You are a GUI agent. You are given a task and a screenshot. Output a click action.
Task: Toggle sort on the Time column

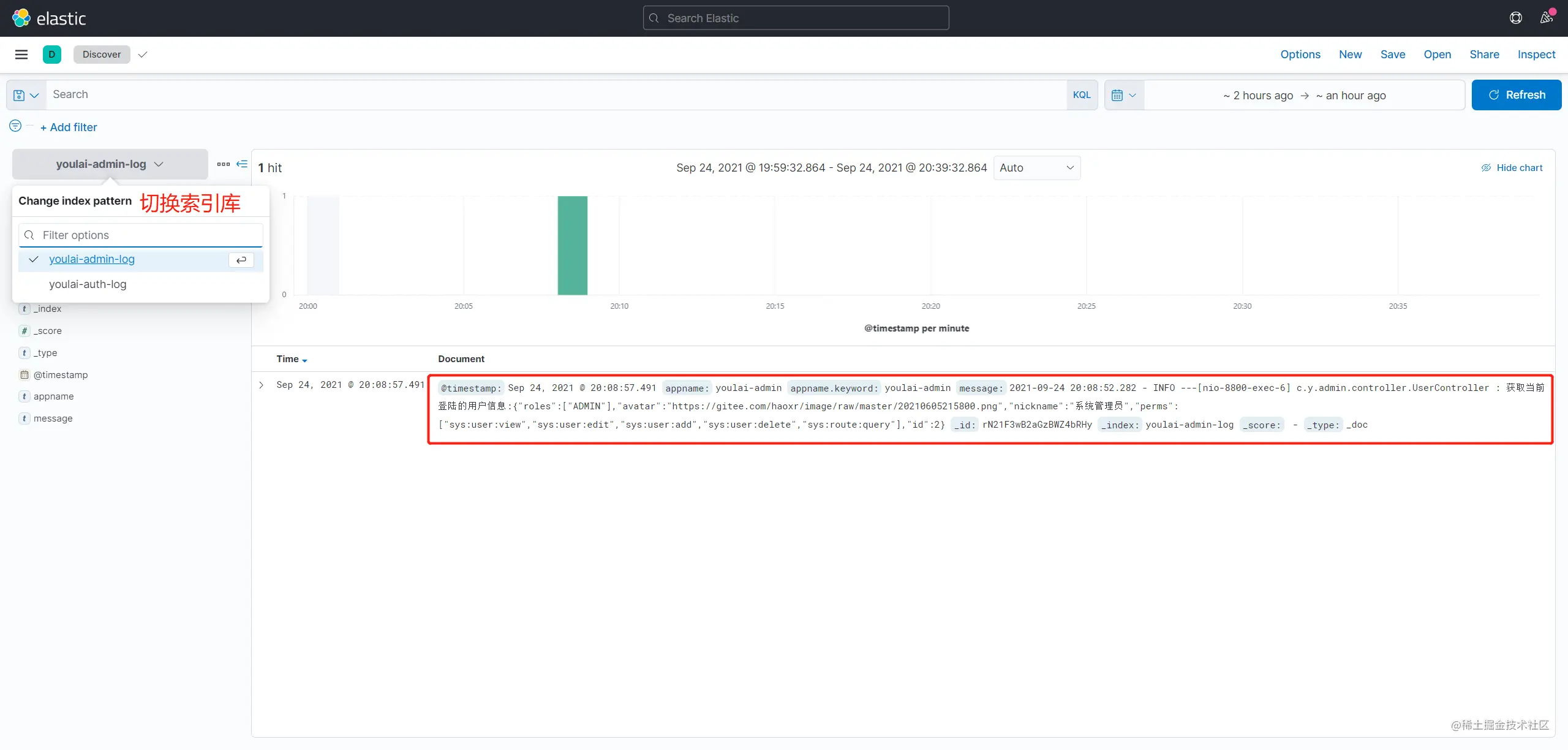pos(292,359)
